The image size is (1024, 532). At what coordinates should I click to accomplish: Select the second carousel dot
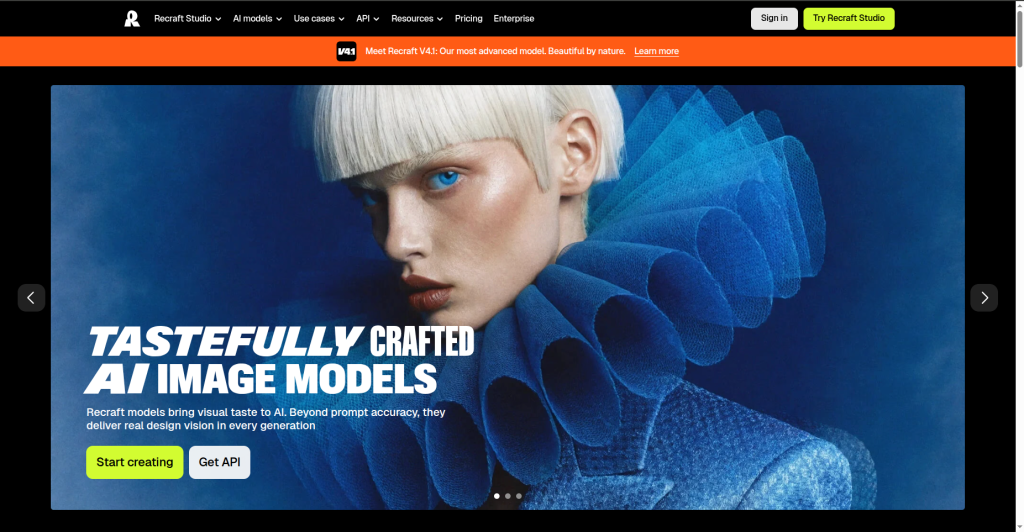[508, 496]
